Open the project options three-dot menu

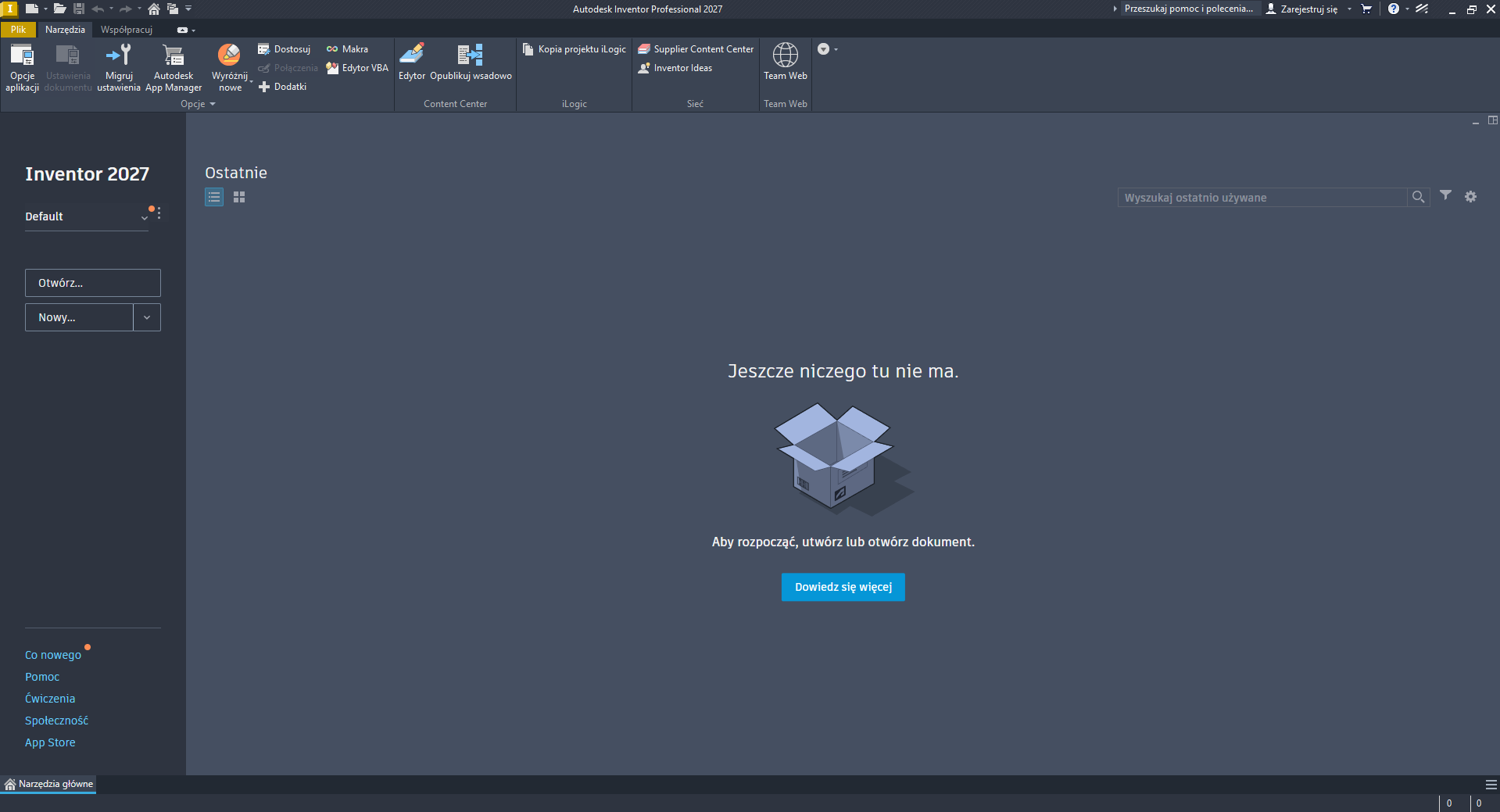159,213
